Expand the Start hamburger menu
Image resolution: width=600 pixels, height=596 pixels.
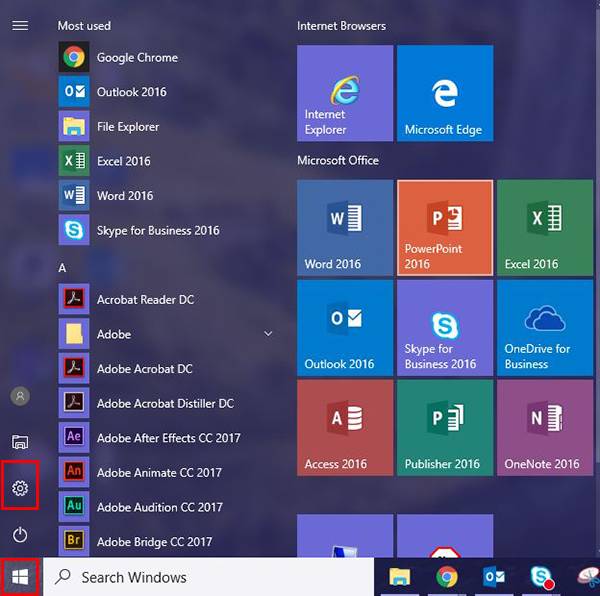pyautogui.click(x=20, y=26)
